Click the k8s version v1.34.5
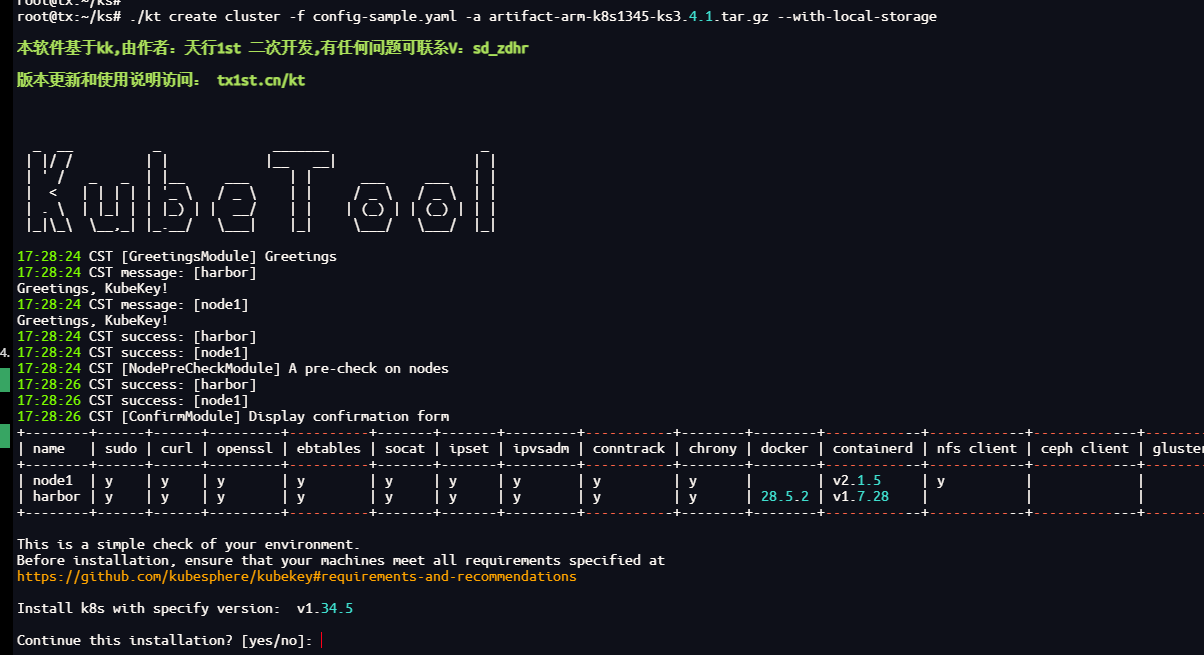Image resolution: width=1204 pixels, height=655 pixels. [x=325, y=608]
